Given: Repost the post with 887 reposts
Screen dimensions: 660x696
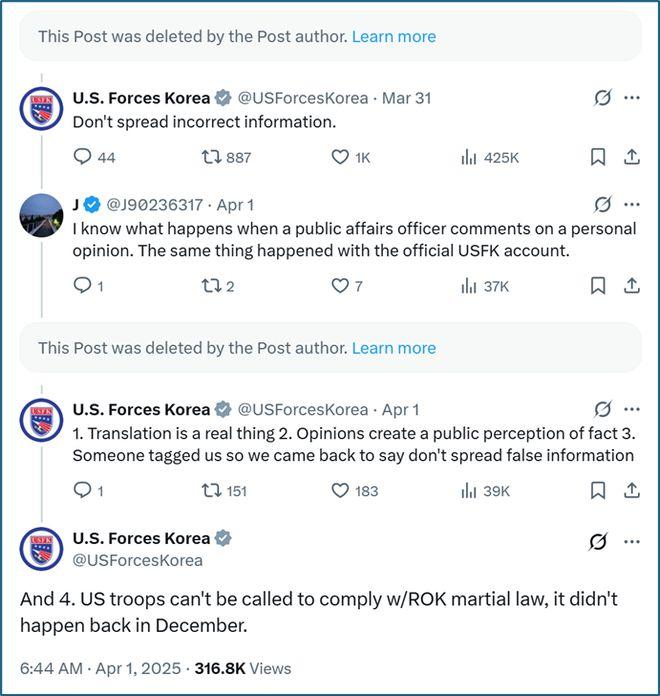Looking at the screenshot, I should [x=211, y=157].
